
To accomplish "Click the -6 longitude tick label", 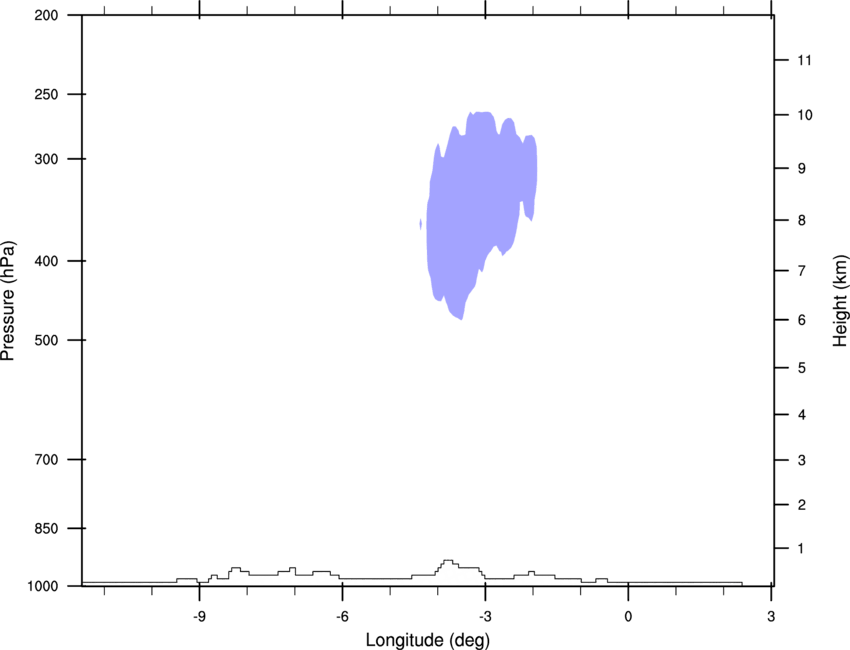I will [x=342, y=616].
